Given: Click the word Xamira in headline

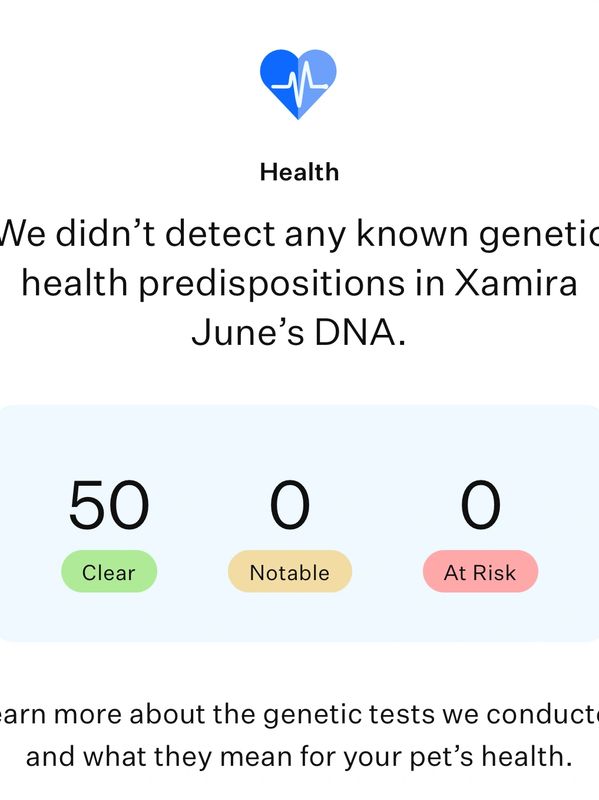Looking at the screenshot, I should [516, 282].
